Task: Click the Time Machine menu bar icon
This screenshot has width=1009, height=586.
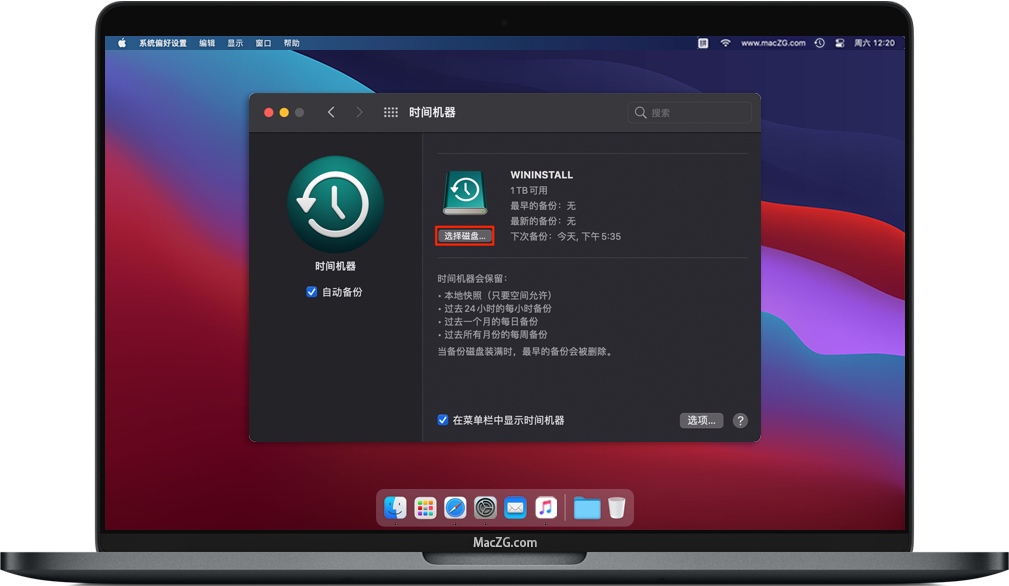Action: tap(820, 44)
